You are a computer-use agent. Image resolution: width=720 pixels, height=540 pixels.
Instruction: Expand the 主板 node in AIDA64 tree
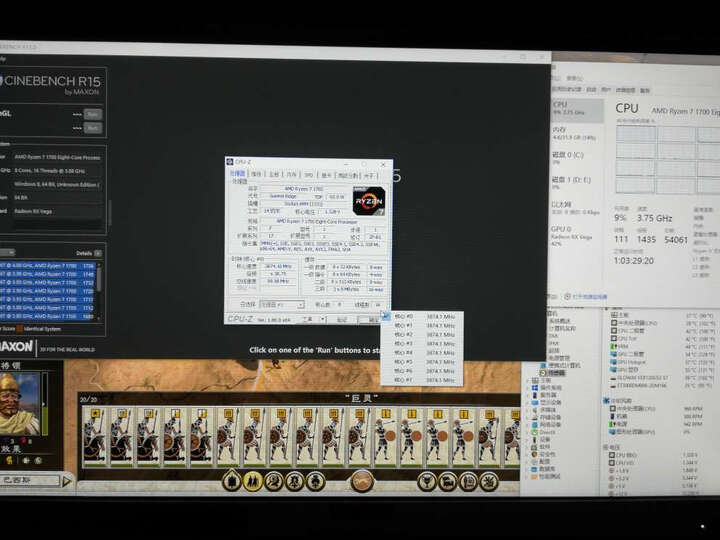[527, 380]
